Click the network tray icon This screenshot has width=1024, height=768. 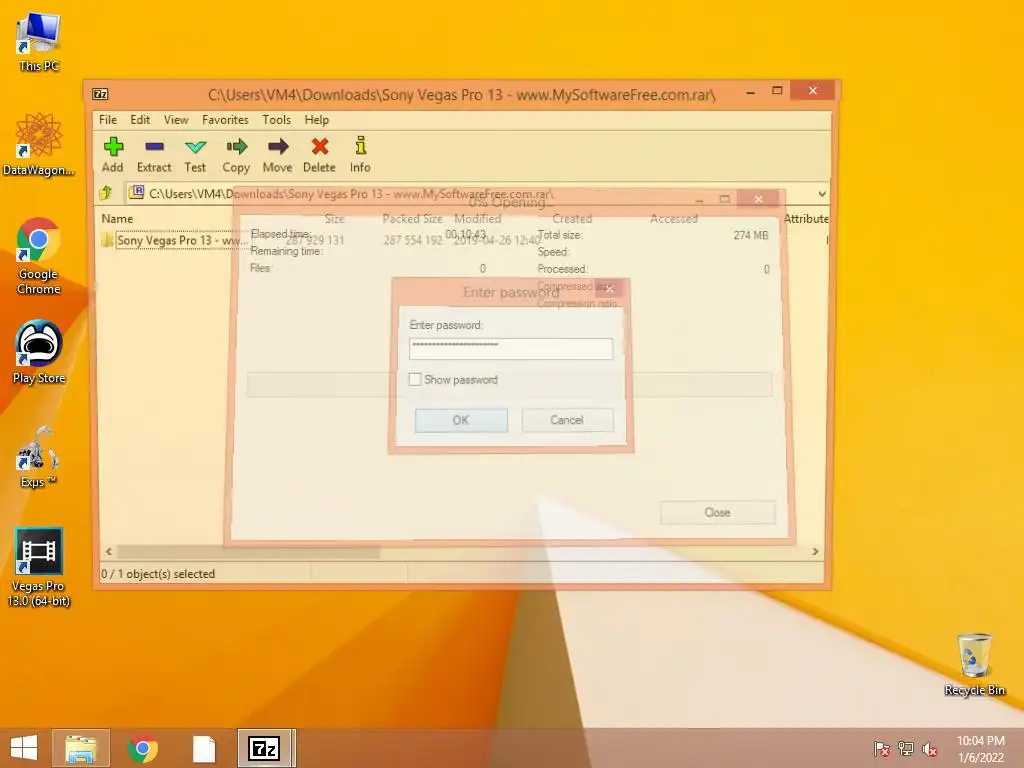coord(906,749)
